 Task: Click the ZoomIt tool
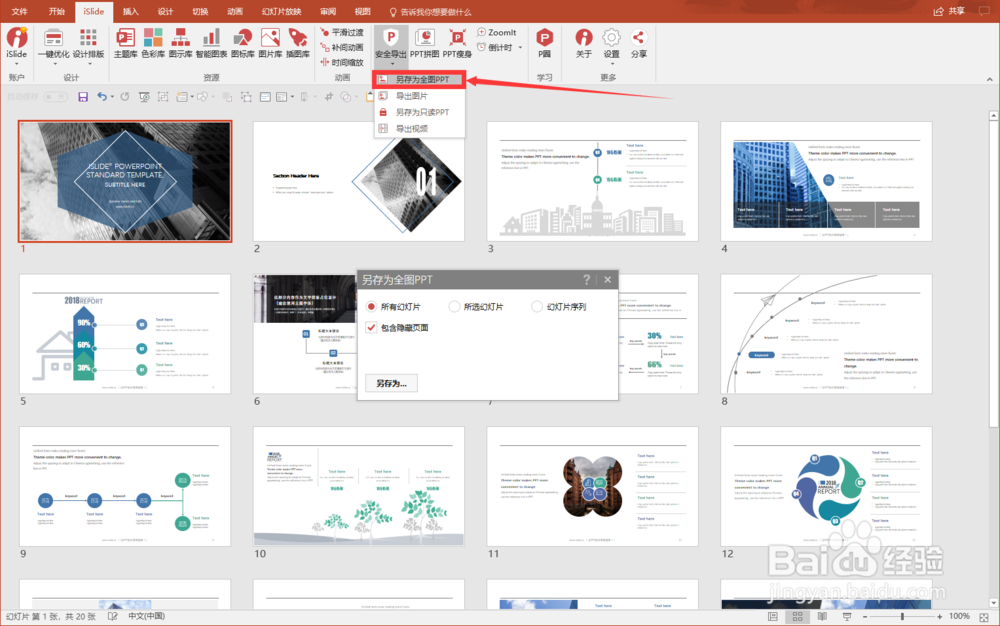tap(497, 32)
